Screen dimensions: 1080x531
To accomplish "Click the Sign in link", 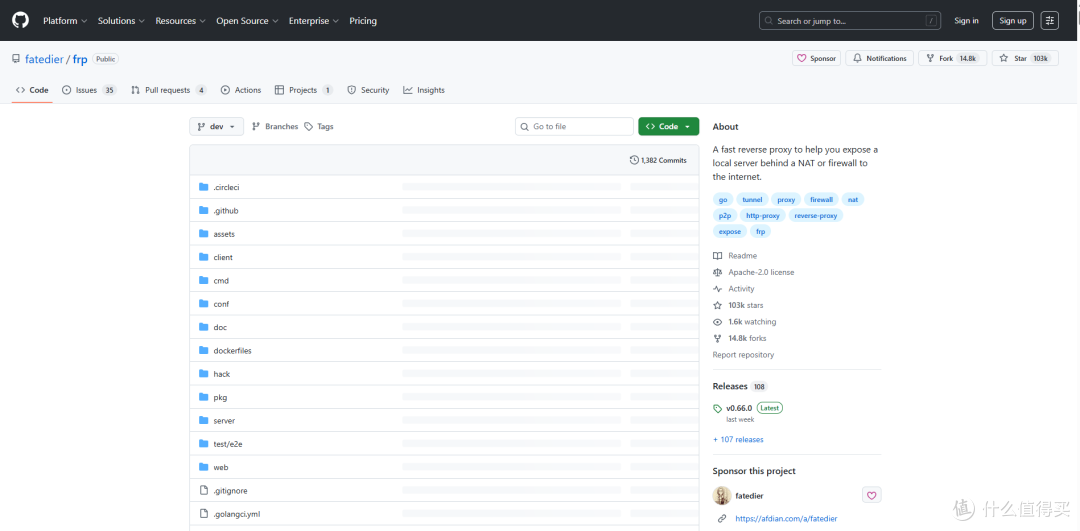I will click(x=966, y=21).
